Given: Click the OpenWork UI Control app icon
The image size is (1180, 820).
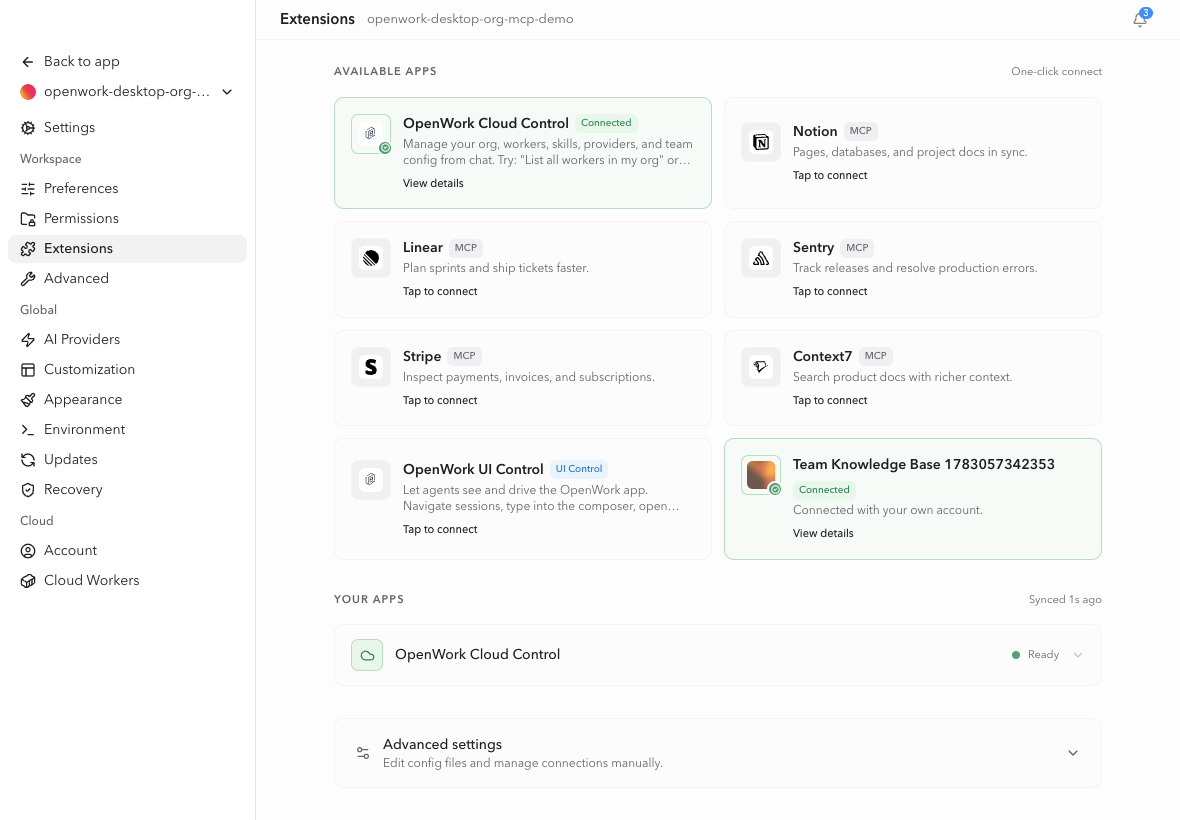Looking at the screenshot, I should 371,480.
